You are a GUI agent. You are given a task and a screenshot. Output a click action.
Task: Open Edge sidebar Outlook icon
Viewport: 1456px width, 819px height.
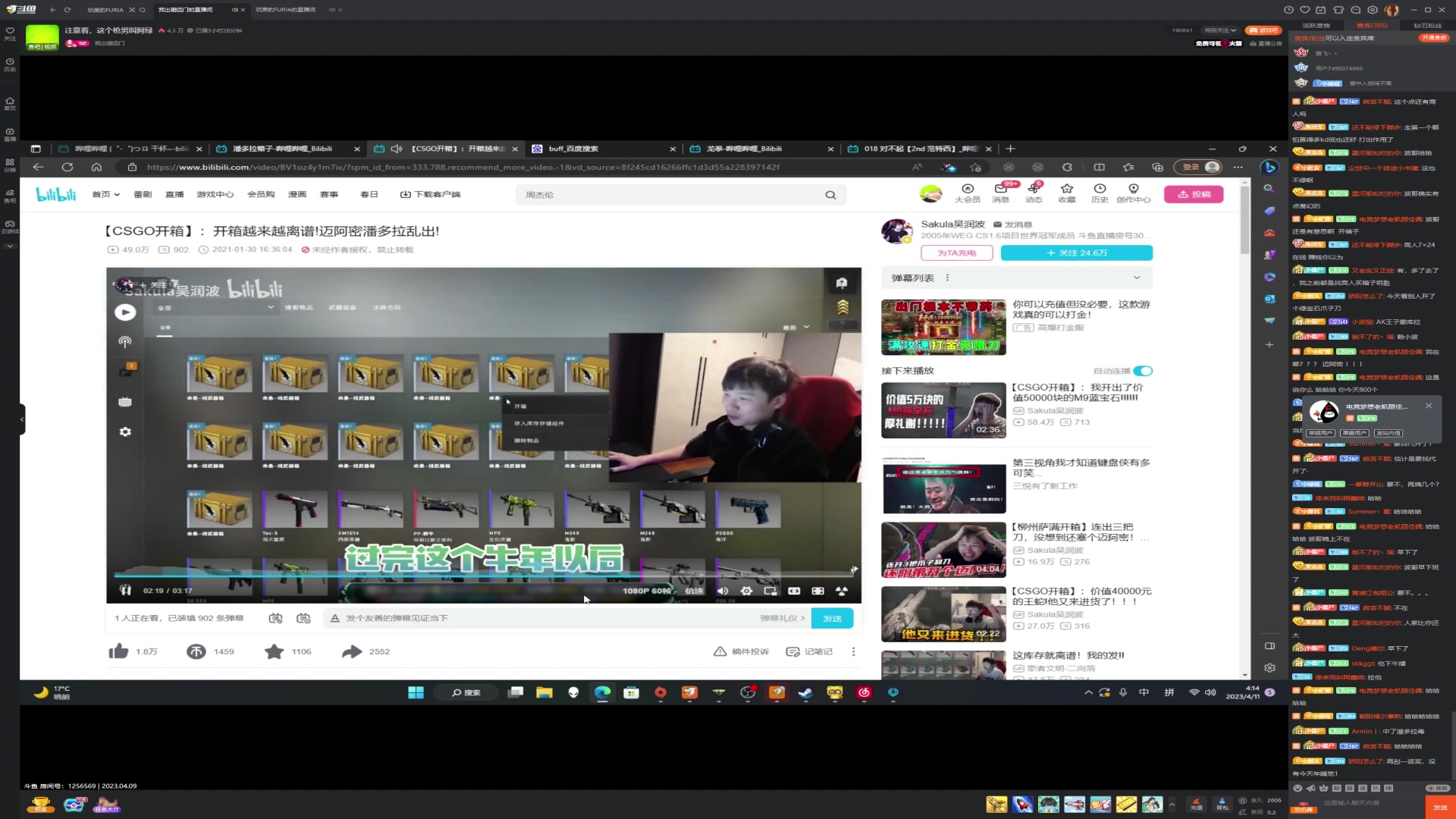pos(1269,299)
